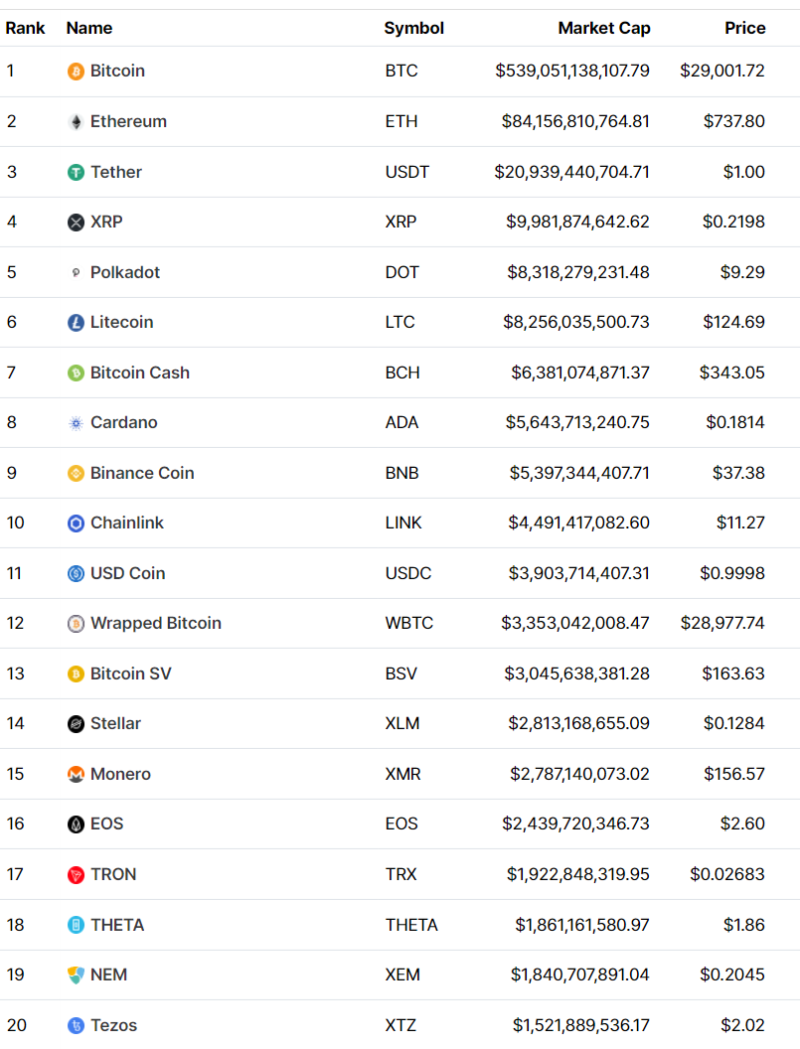Open the Tezos coin link
Screen dimensions: 800x1049
(x=114, y=1025)
